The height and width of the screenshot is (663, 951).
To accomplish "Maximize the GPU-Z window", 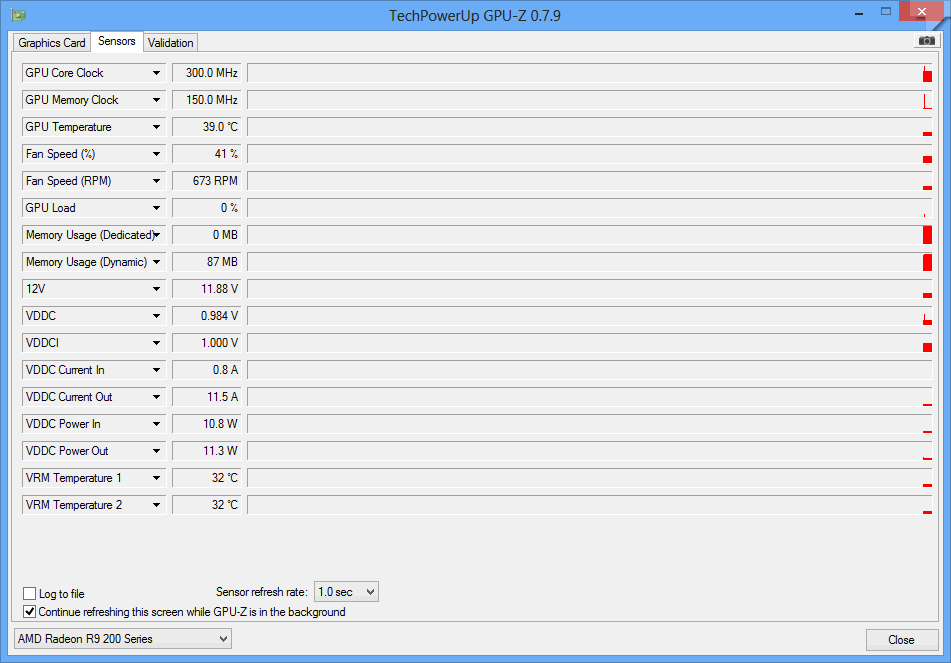I will coord(885,12).
